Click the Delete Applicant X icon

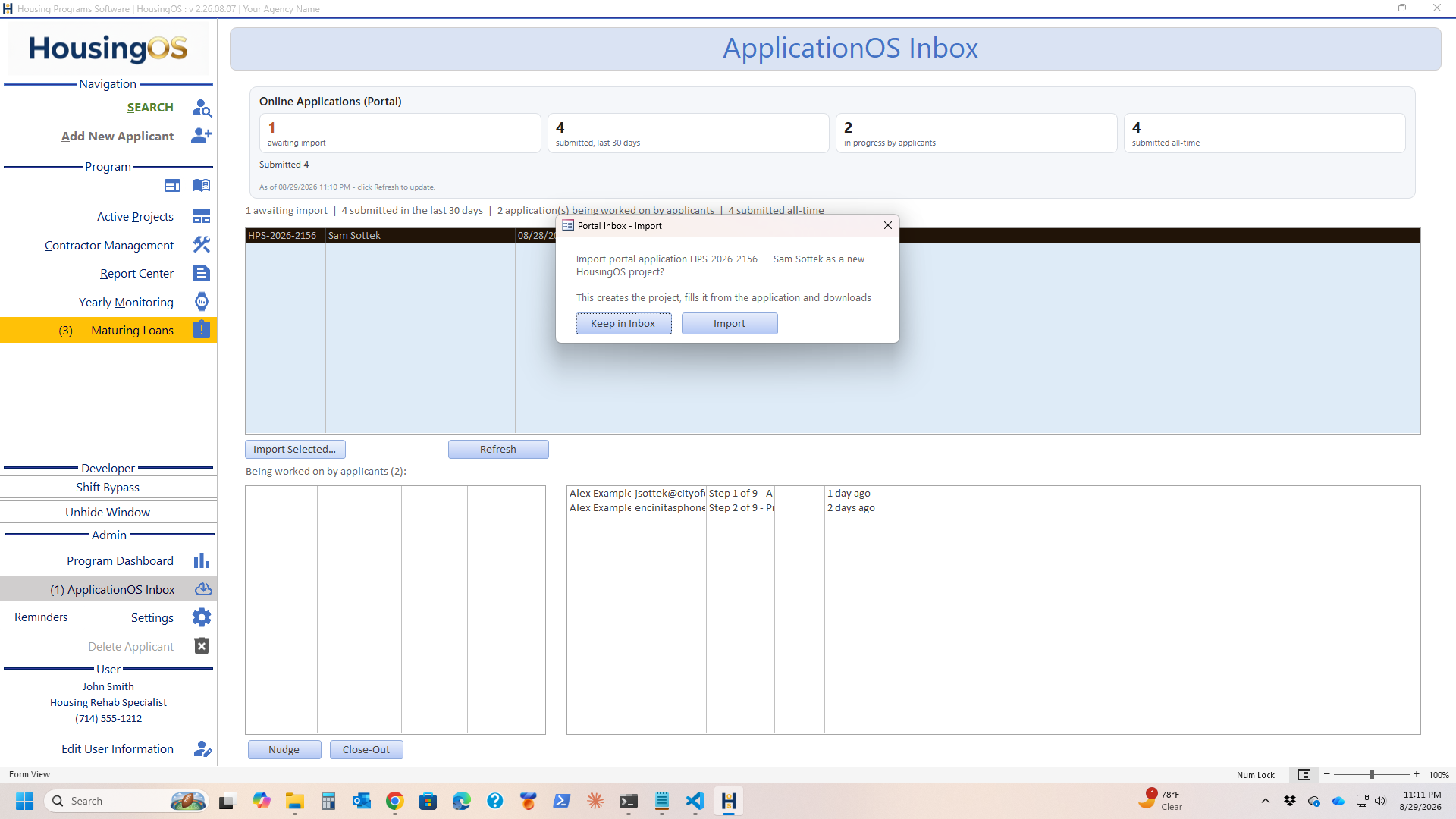click(x=202, y=646)
